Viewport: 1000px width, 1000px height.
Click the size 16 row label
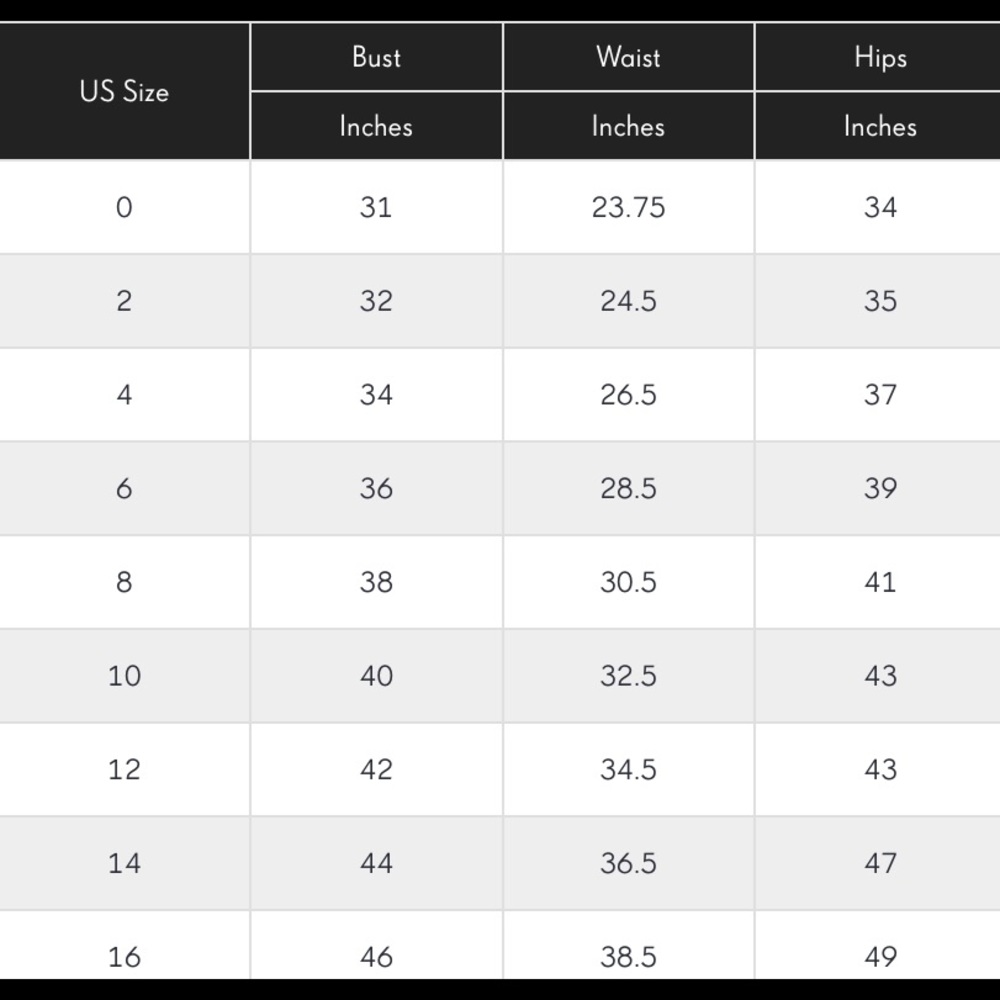[x=124, y=956]
